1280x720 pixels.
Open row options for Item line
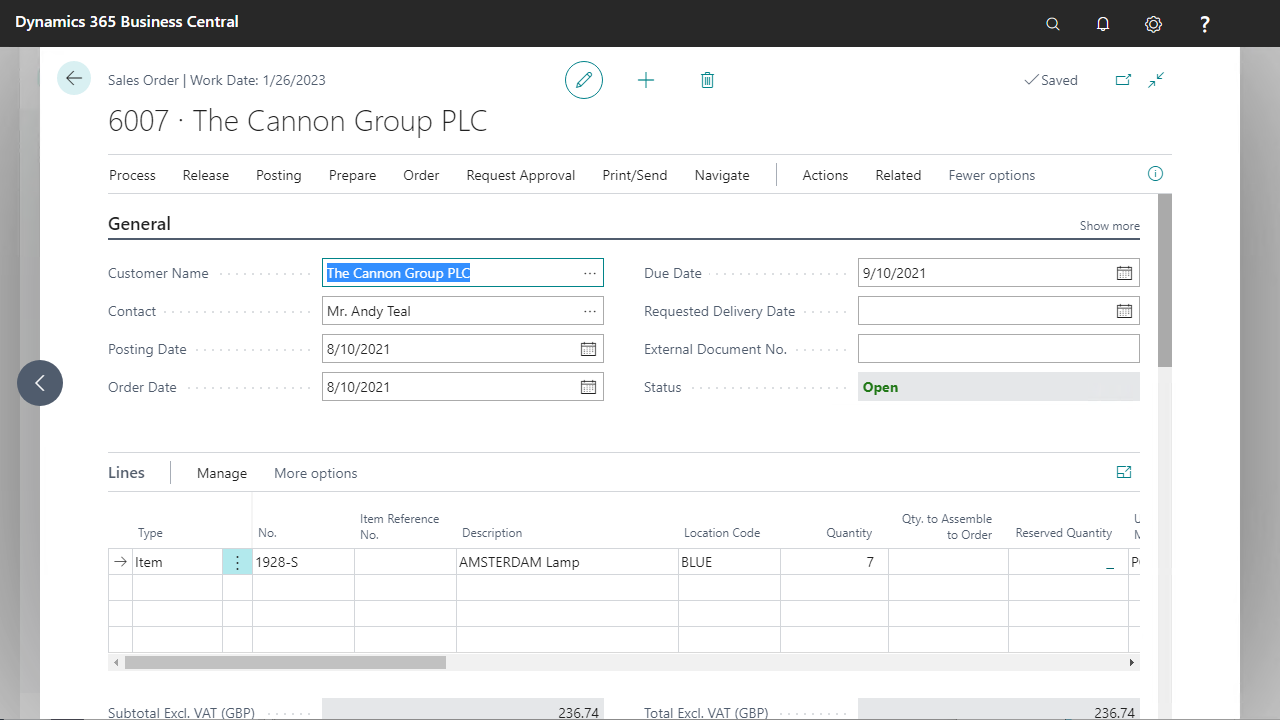[x=237, y=562]
